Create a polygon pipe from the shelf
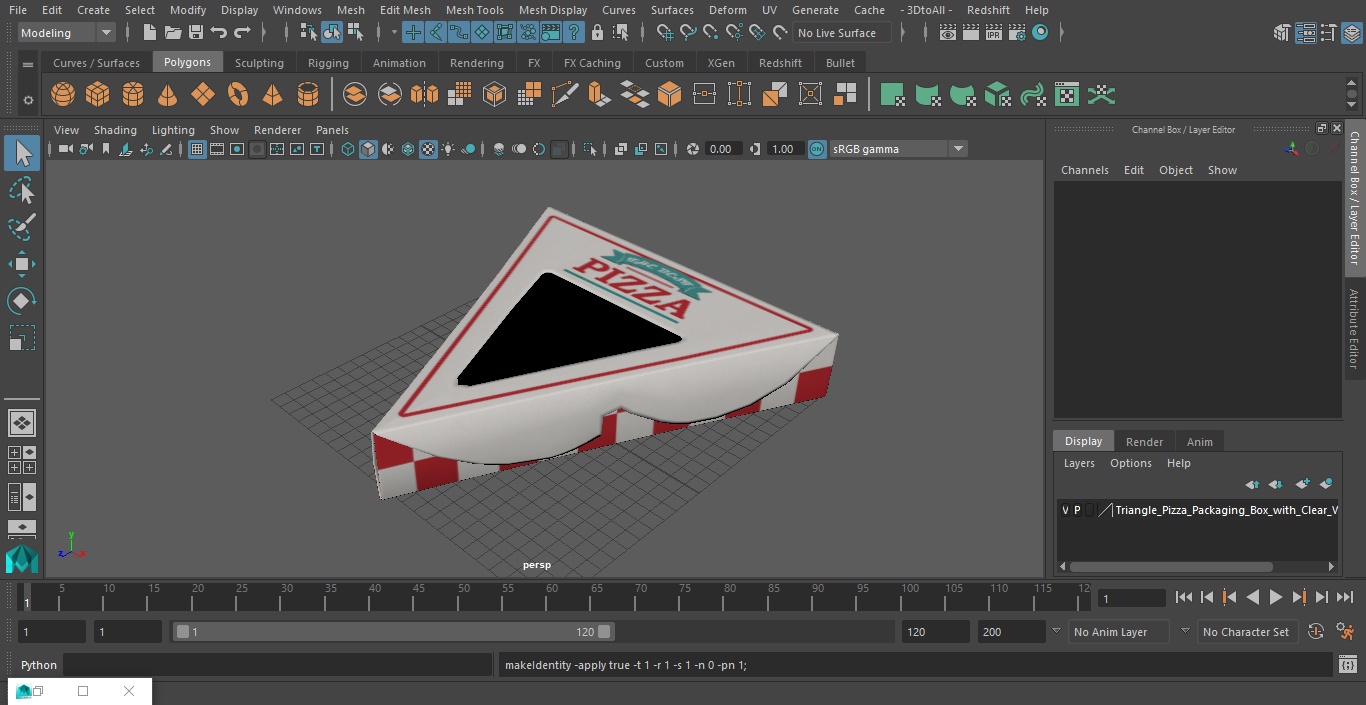 [x=308, y=95]
